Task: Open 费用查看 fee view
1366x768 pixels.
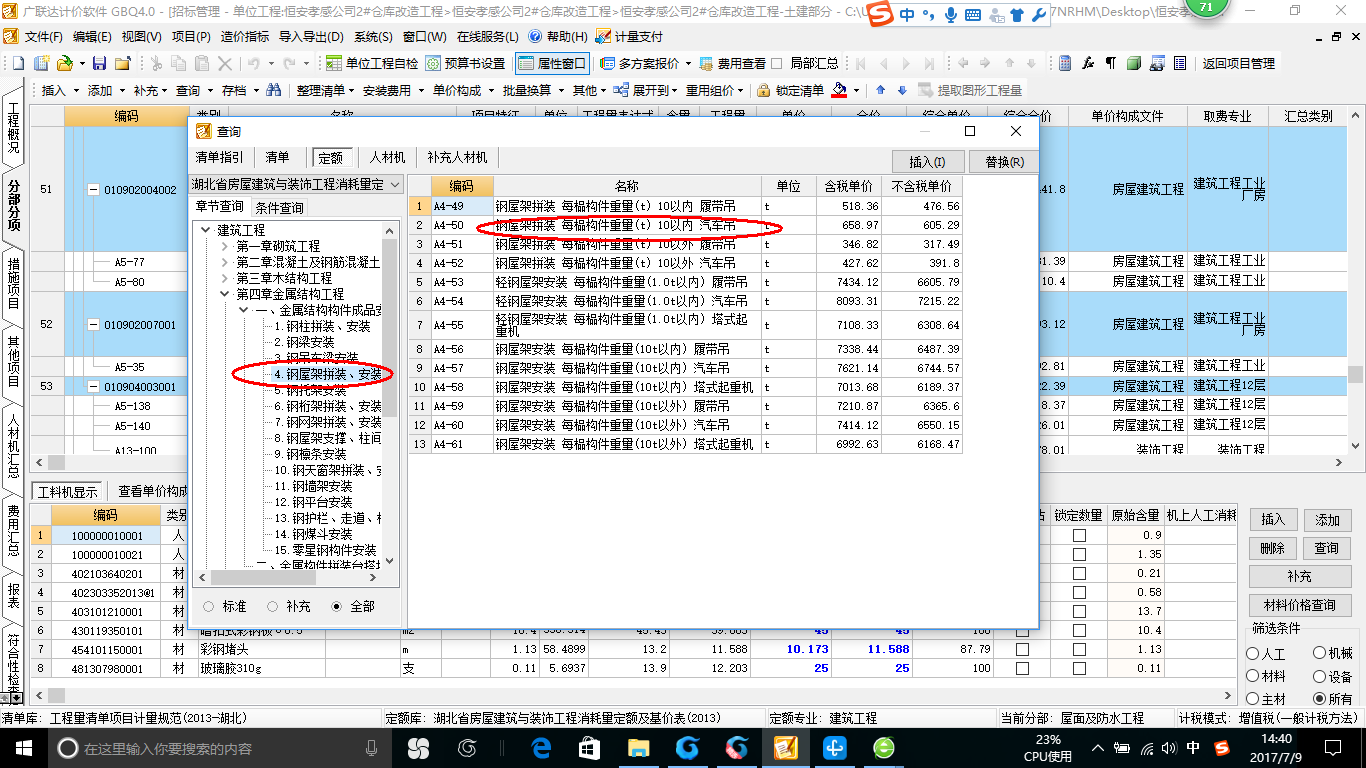Action: tap(733, 63)
